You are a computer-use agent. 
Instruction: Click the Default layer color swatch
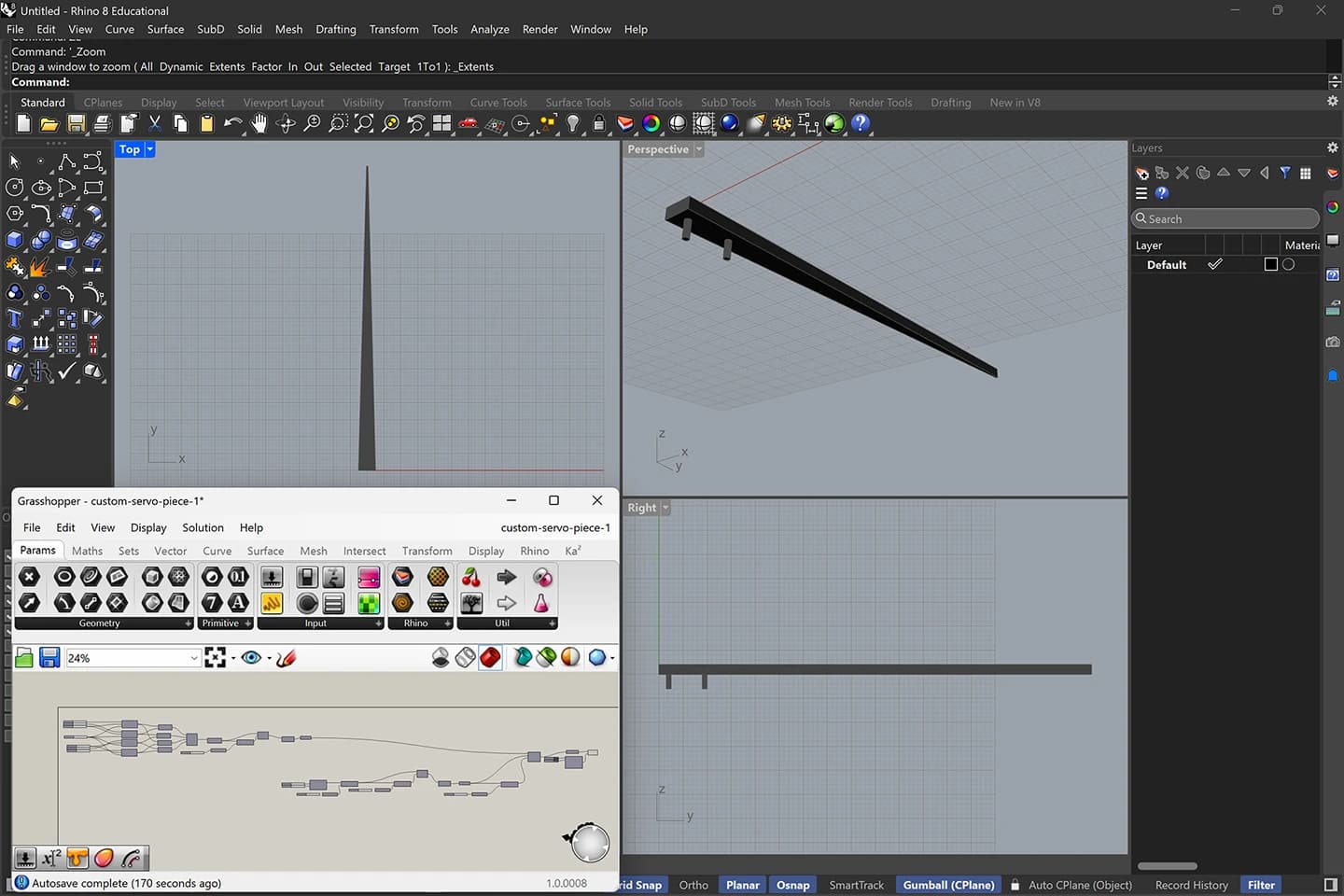(x=1270, y=265)
